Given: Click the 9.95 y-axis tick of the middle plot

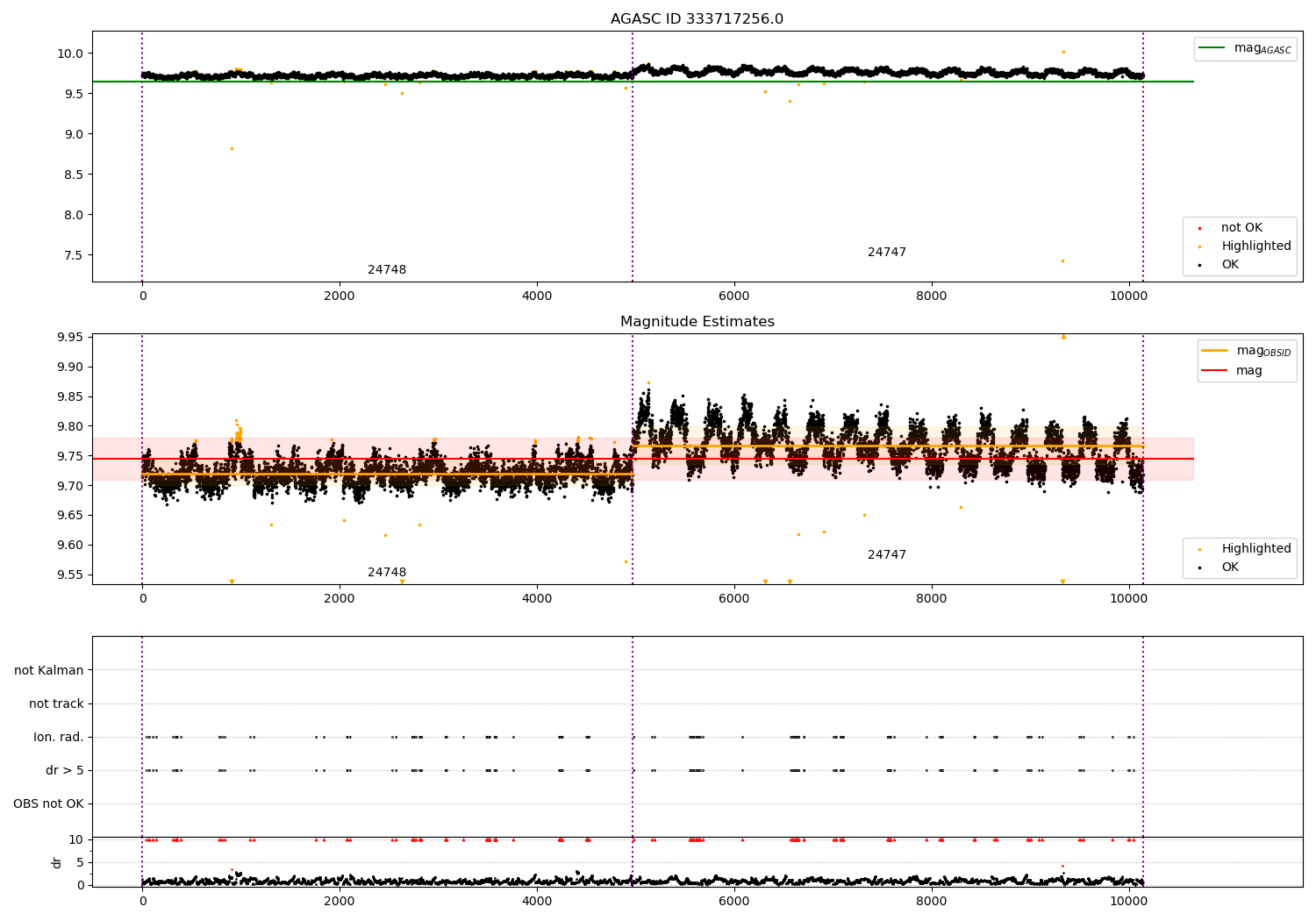Looking at the screenshot, I should (x=69, y=337).
